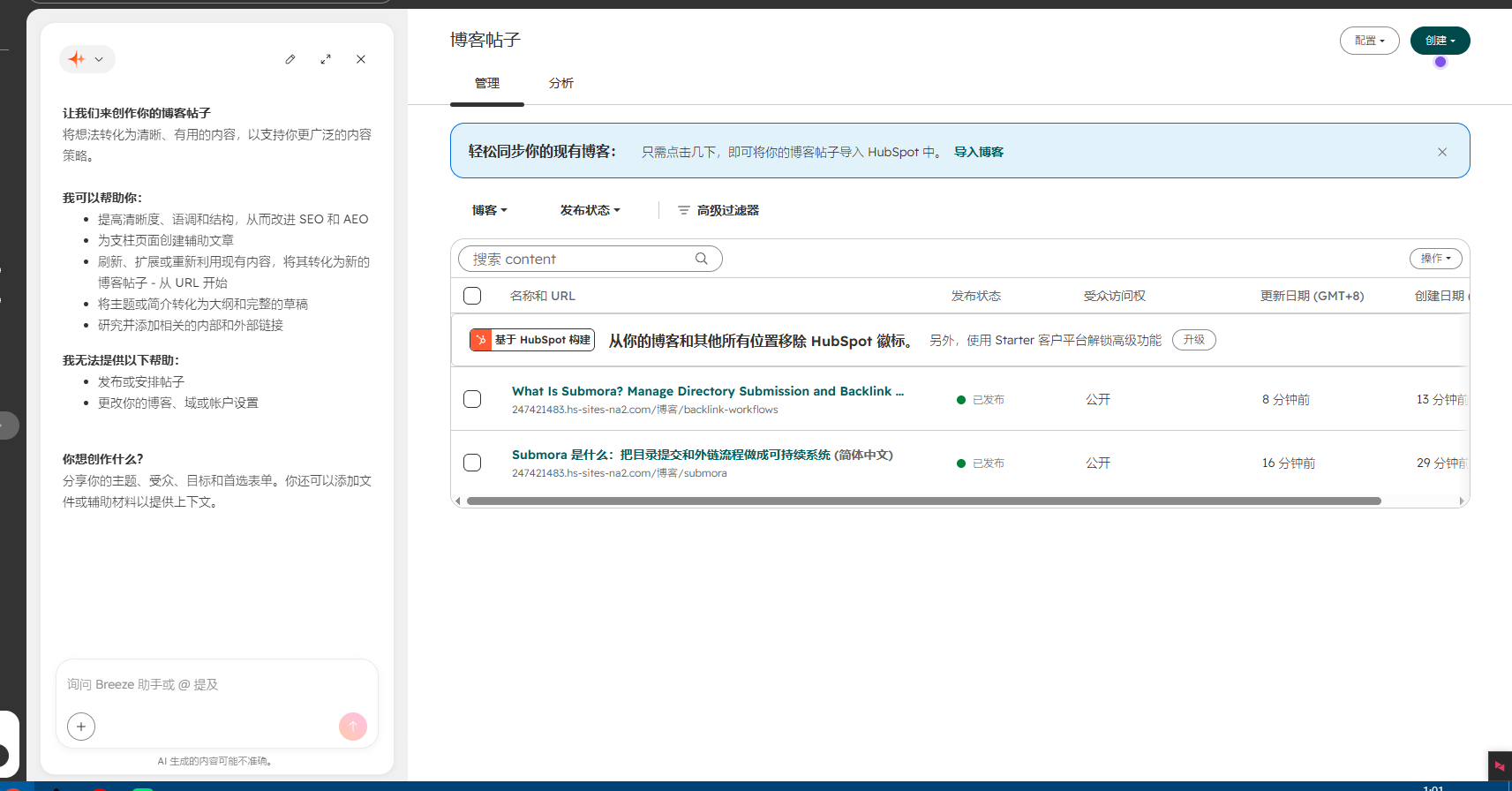
Task: Dismiss the 轻松同步你的现有博客 banner
Action: pos(1442,152)
